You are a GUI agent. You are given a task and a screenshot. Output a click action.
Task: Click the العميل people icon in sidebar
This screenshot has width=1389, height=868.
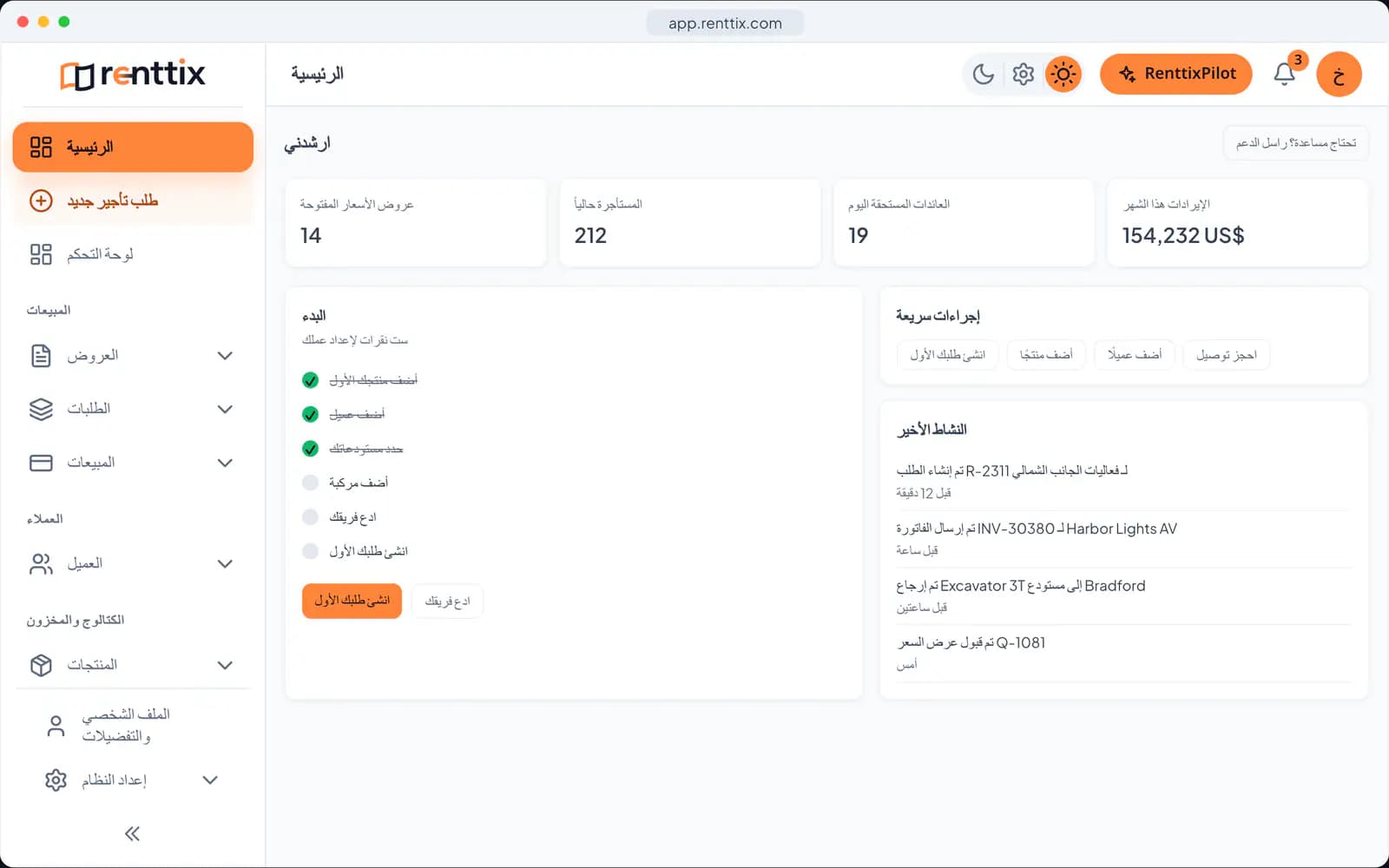point(41,564)
